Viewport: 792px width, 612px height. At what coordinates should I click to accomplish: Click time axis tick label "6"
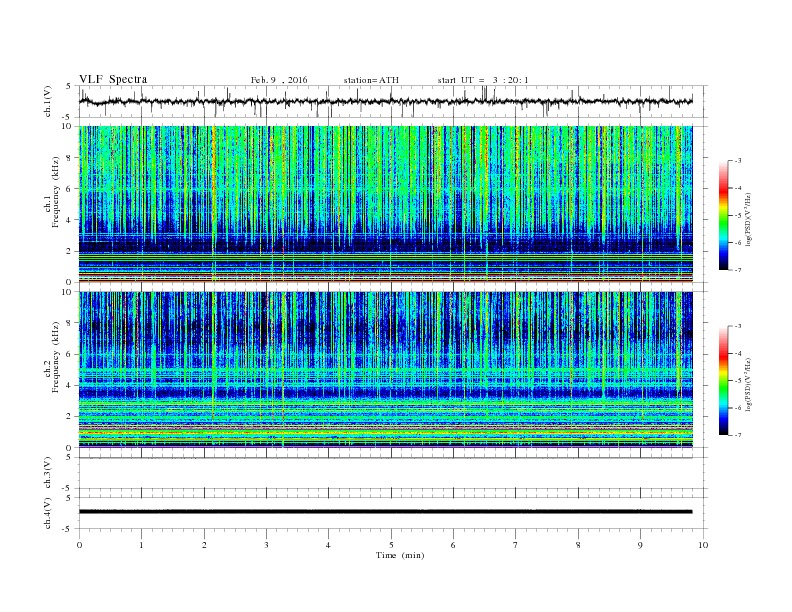coord(454,545)
